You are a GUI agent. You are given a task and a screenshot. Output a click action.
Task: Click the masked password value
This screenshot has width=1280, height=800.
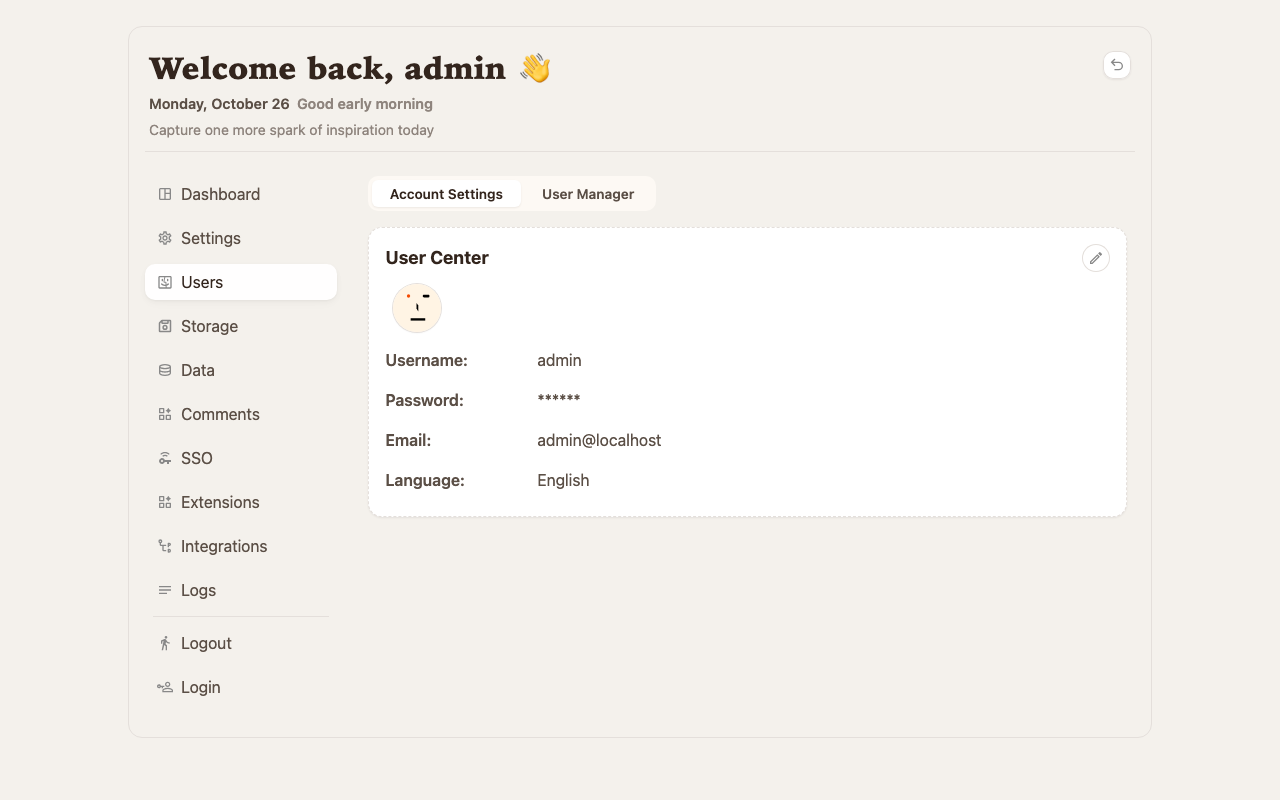(x=559, y=400)
